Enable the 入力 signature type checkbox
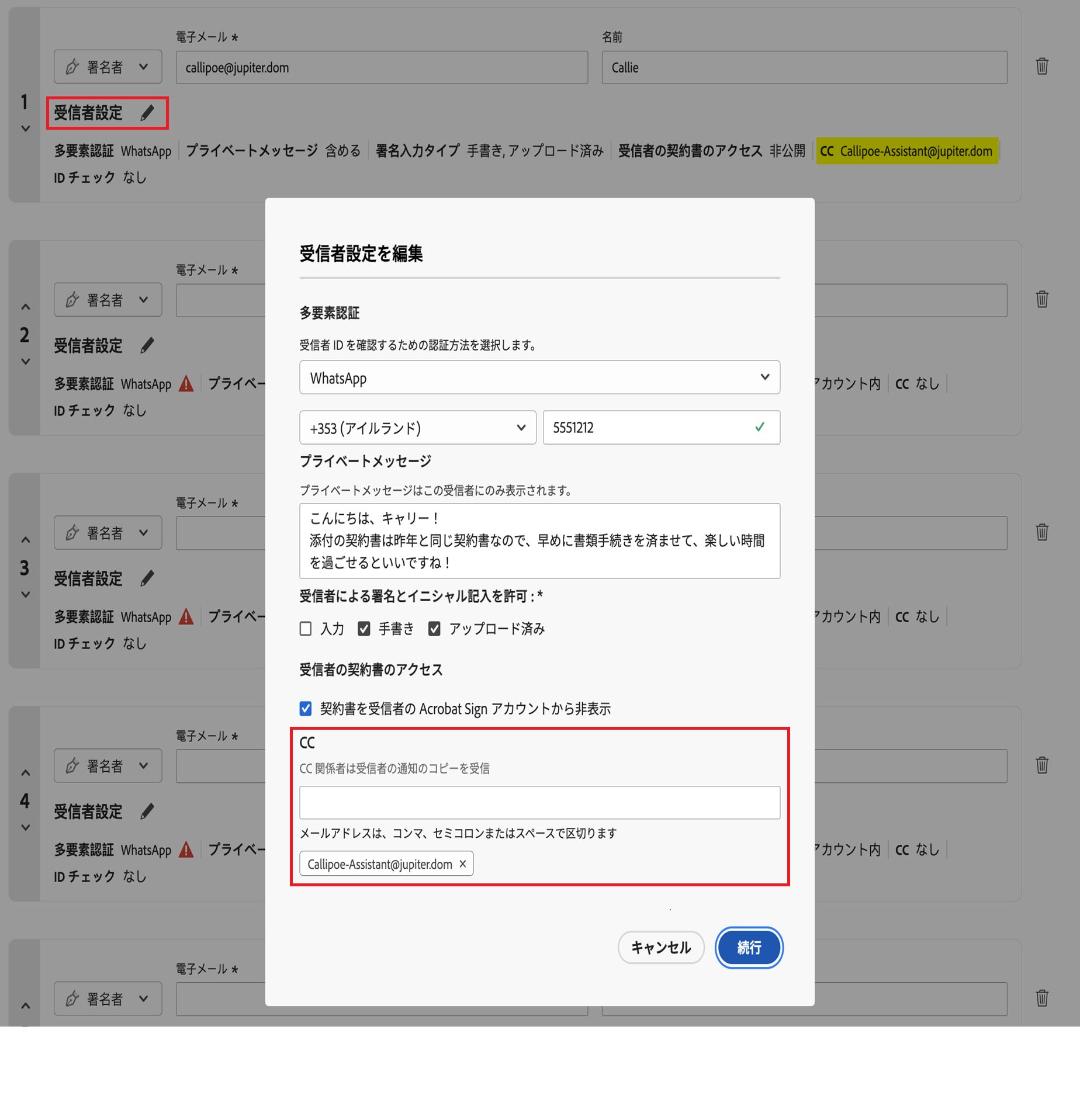Image resolution: width=1080 pixels, height=1120 pixels. (x=306, y=629)
